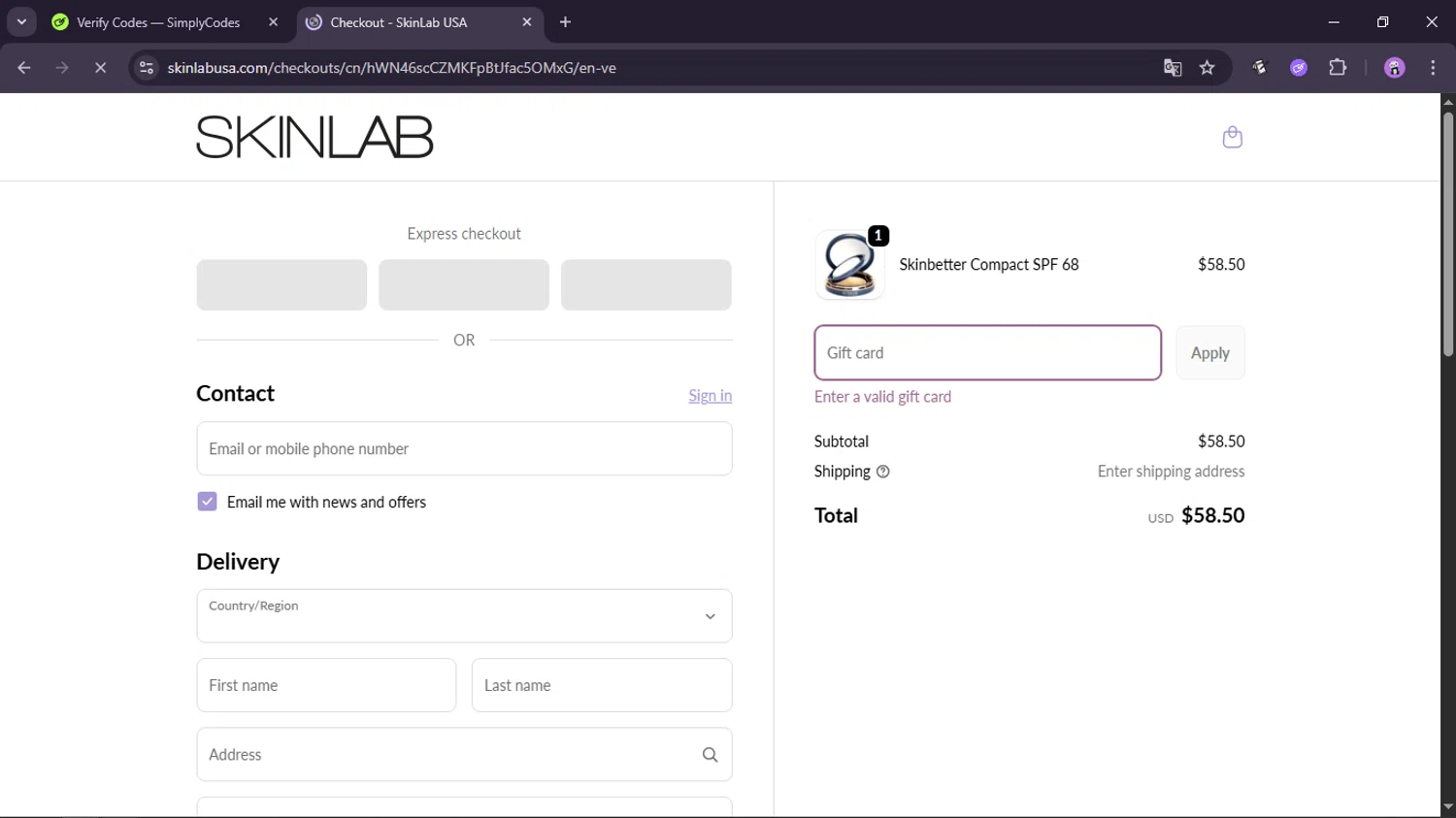Go back with the browser back arrow
The height and width of the screenshot is (818, 1456).
(24, 68)
